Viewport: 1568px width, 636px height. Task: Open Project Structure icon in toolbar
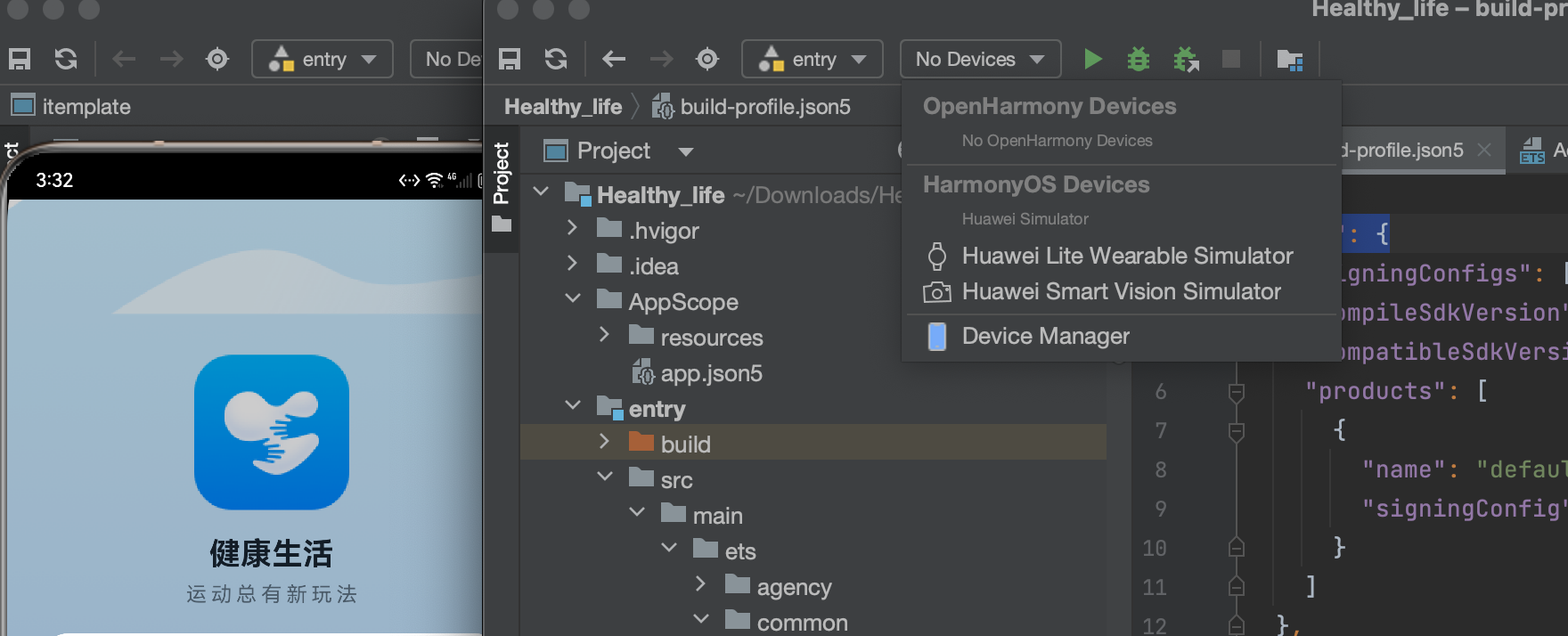[1290, 60]
